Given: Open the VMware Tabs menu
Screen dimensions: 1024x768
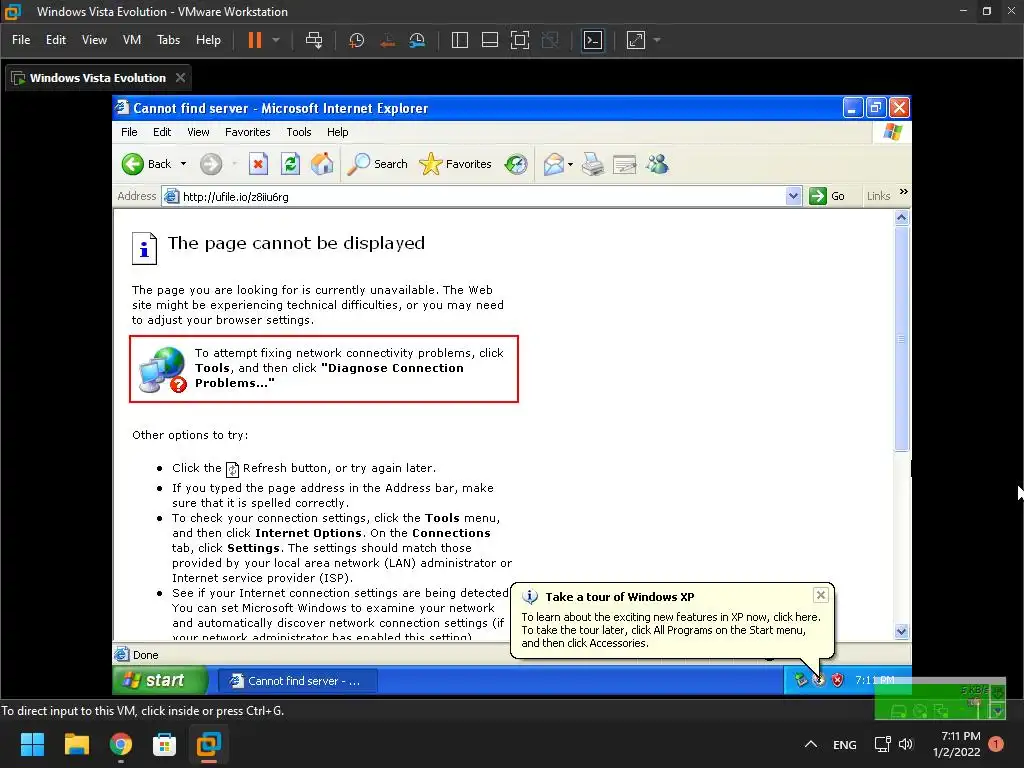Looking at the screenshot, I should click(x=168, y=40).
